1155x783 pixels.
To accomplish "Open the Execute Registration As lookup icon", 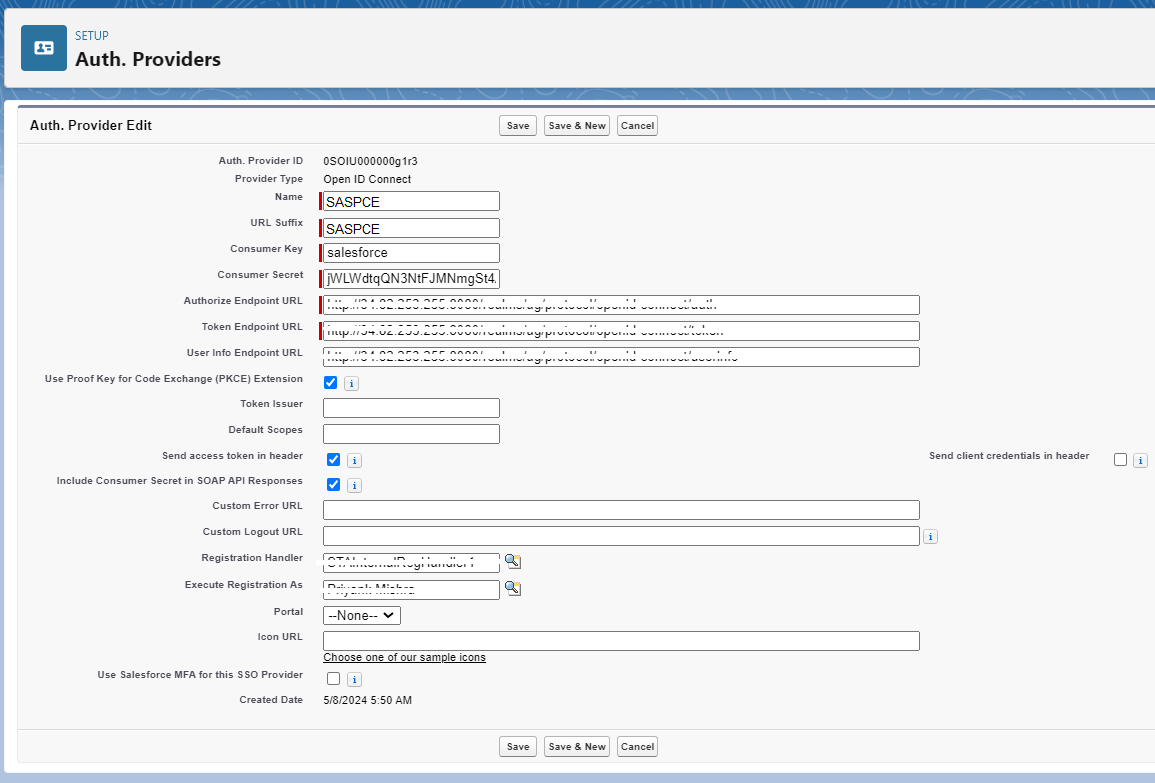I will (x=512, y=588).
